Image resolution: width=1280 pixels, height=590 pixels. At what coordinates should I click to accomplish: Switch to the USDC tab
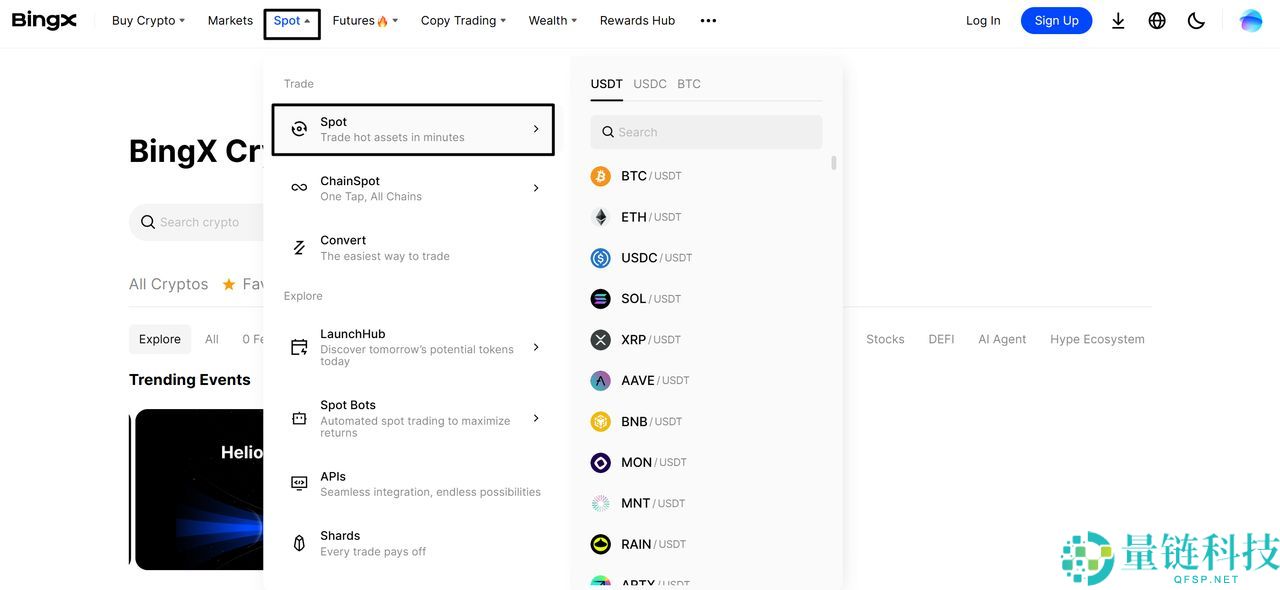click(650, 84)
